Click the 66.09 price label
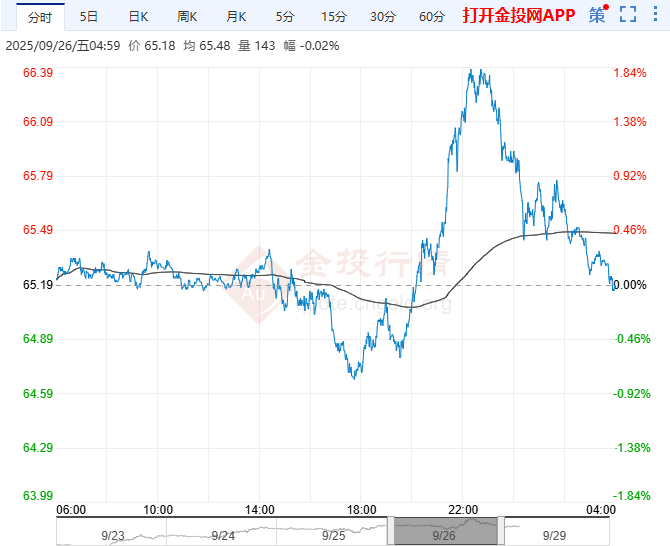Viewport: 670px width, 546px height. point(38,122)
